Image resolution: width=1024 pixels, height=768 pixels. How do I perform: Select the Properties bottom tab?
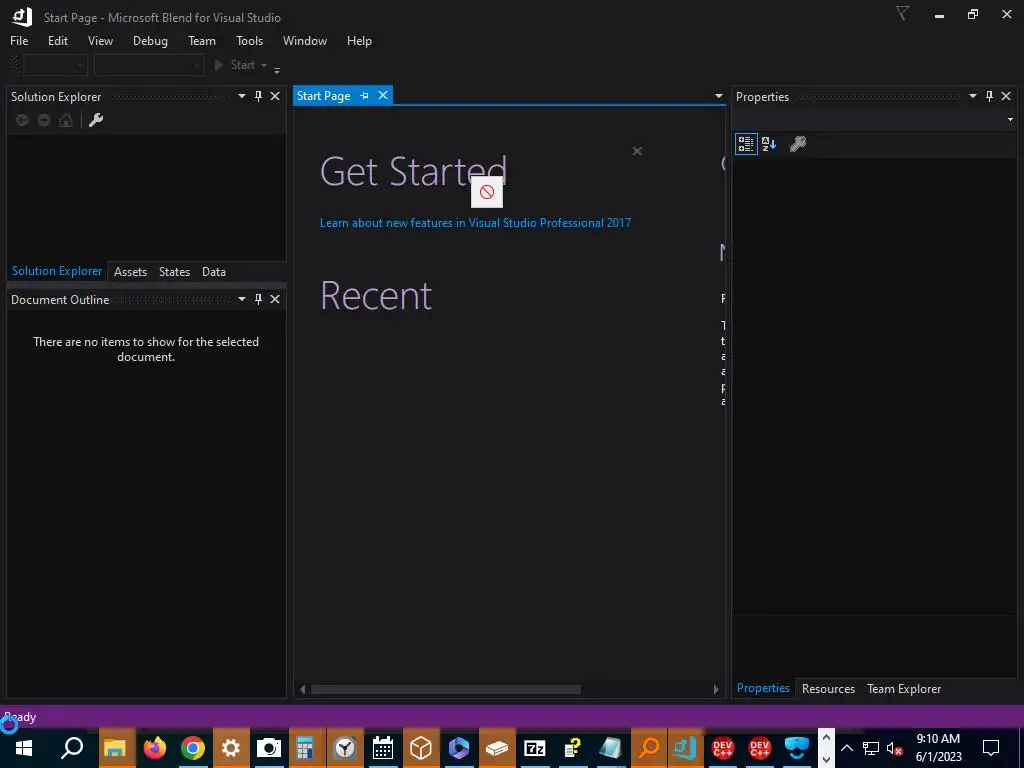763,688
